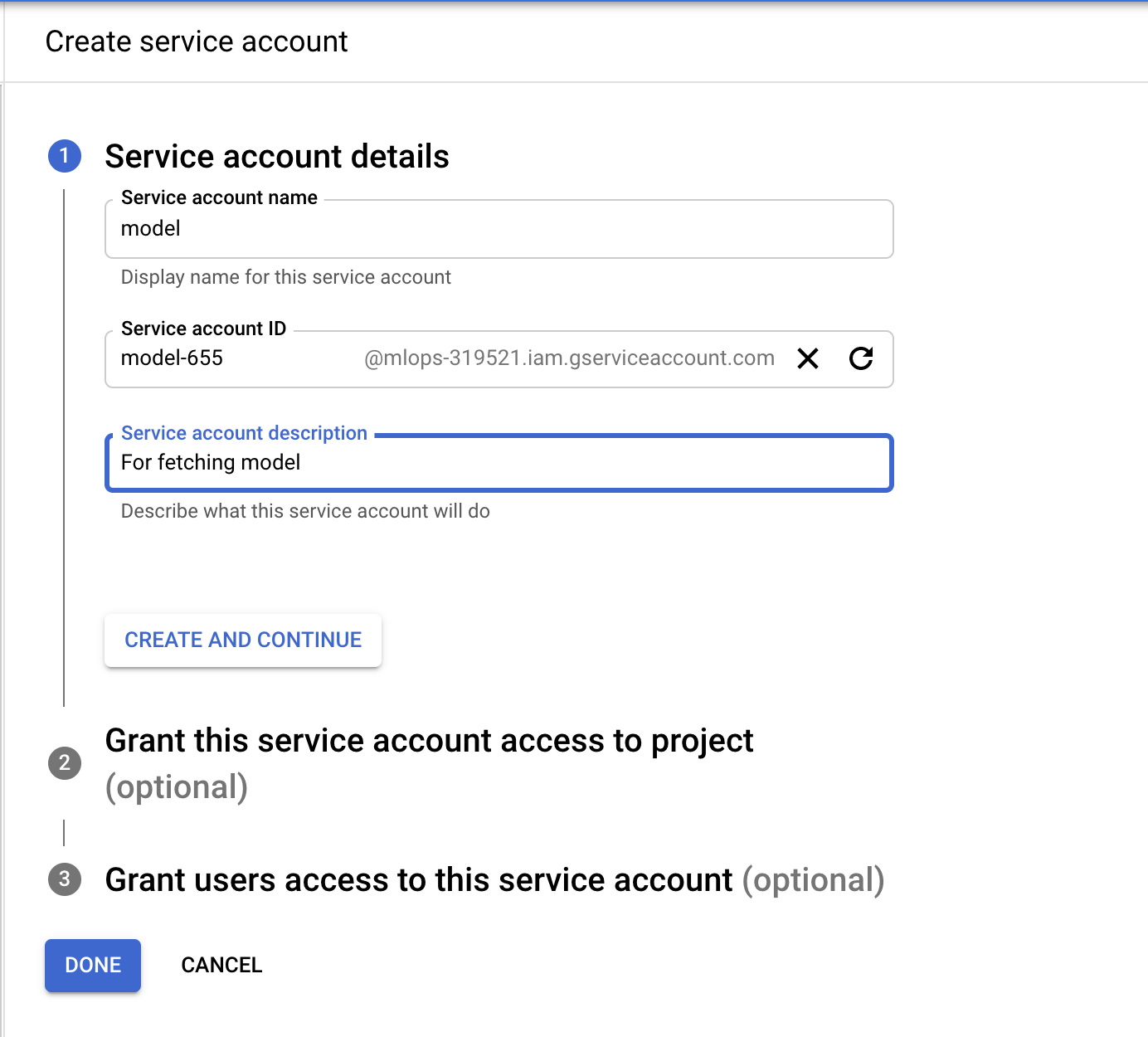Screen dimensions: 1148x1037
Task: Click the Service account description label
Action: pos(244,433)
